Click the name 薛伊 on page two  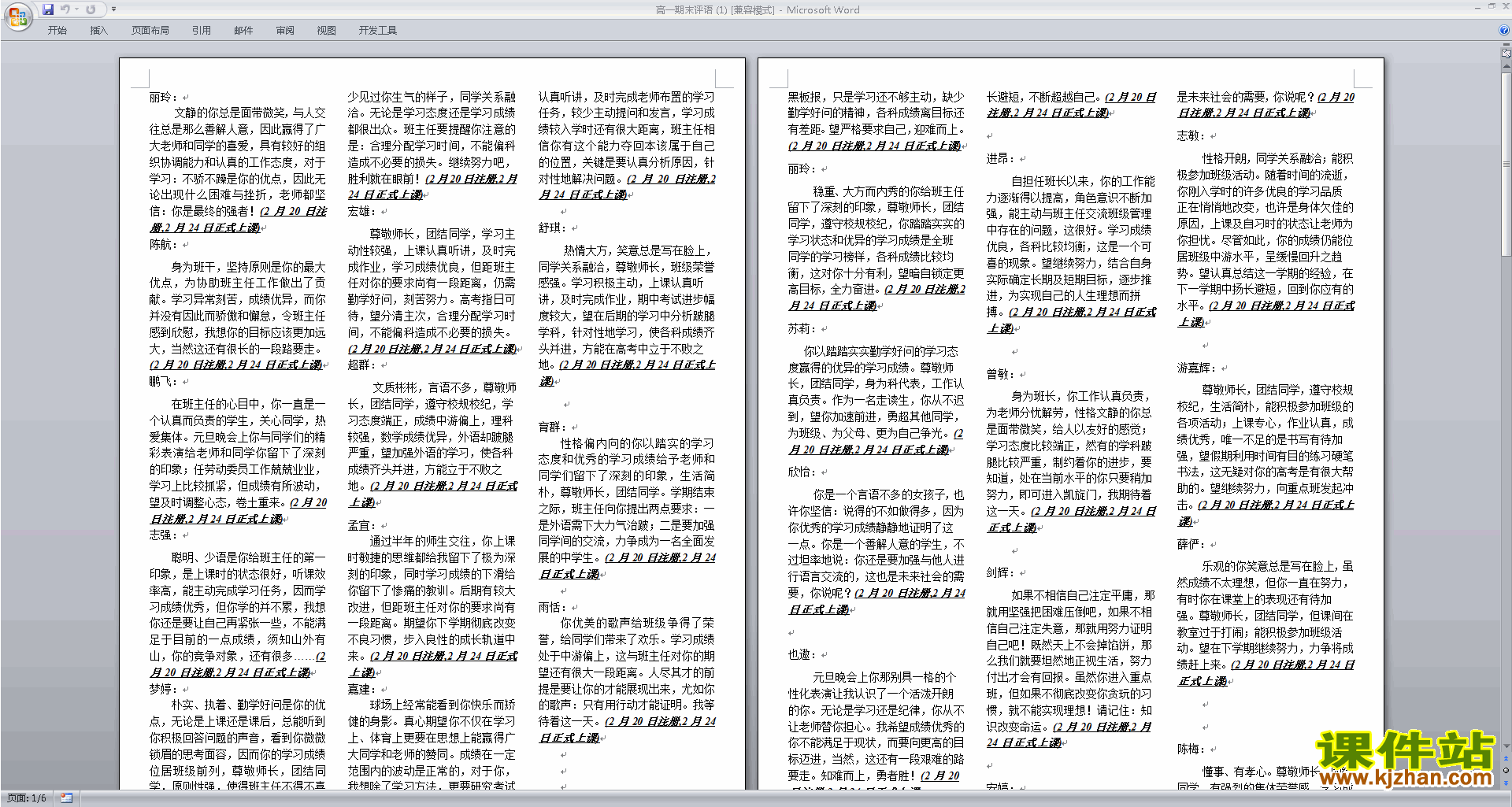tap(1188, 544)
